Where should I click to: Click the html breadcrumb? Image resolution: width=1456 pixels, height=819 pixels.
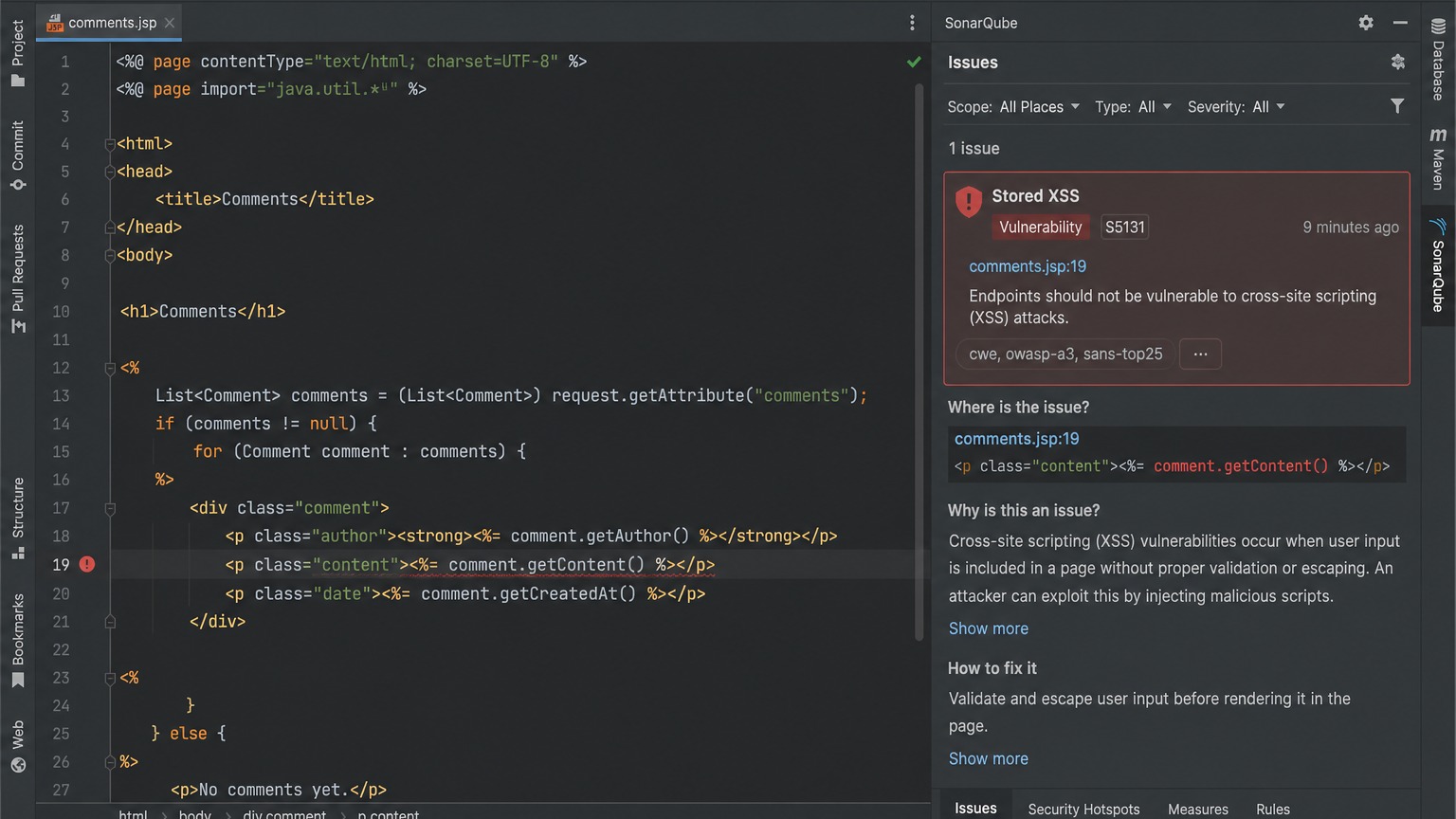pyautogui.click(x=133, y=814)
